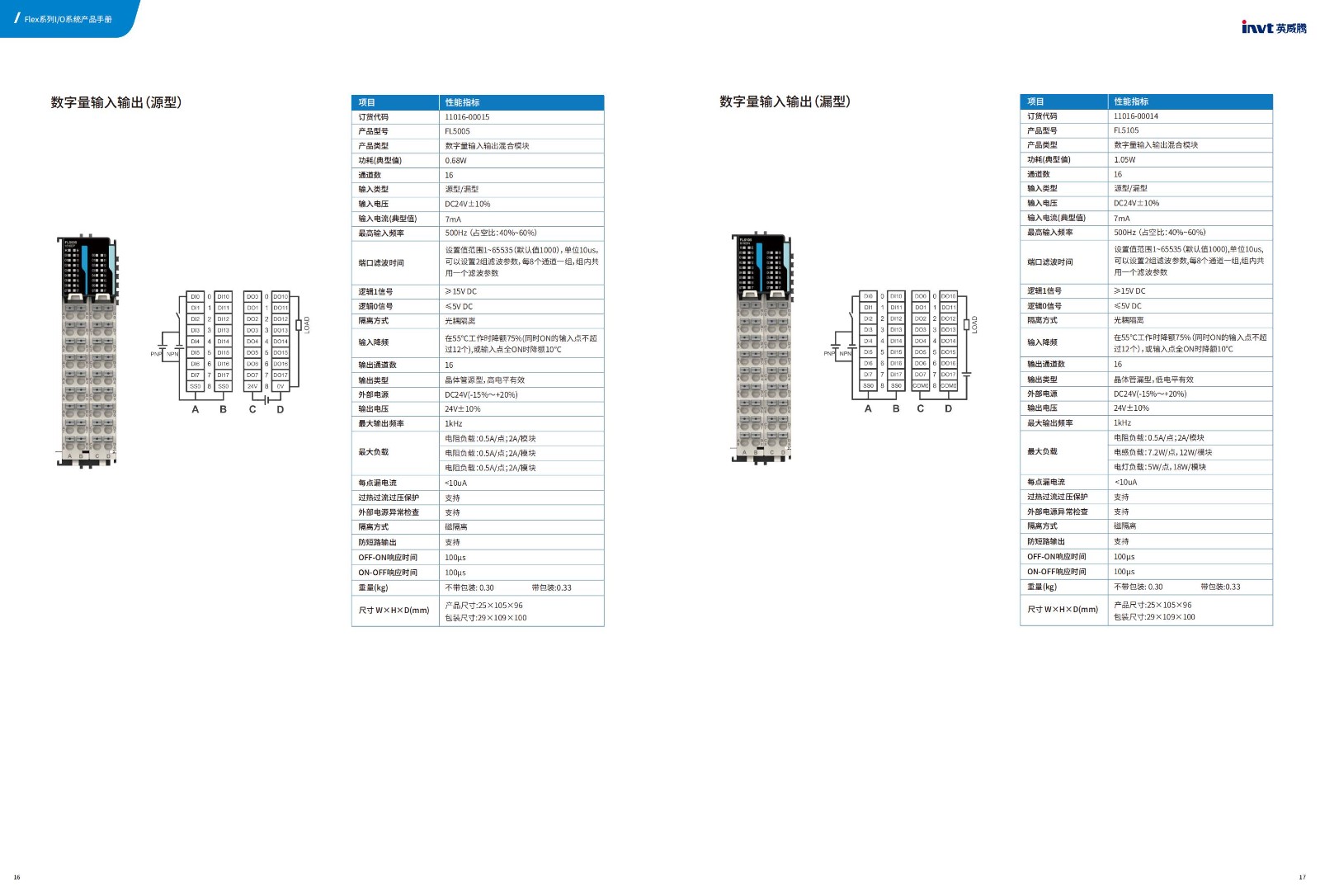Select the FL5105 product model cell

1125,130
